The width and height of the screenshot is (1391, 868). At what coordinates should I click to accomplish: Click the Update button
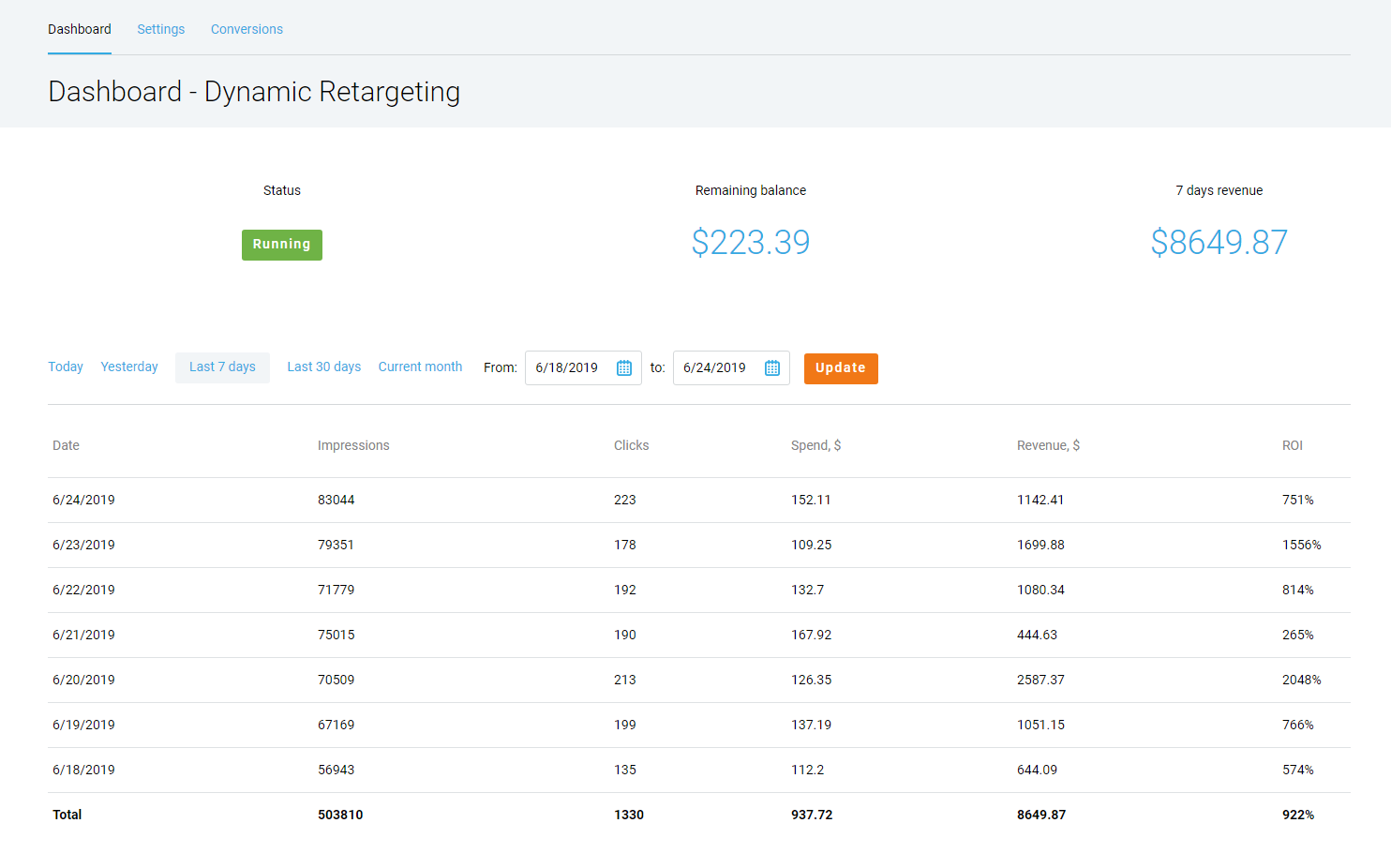(840, 368)
